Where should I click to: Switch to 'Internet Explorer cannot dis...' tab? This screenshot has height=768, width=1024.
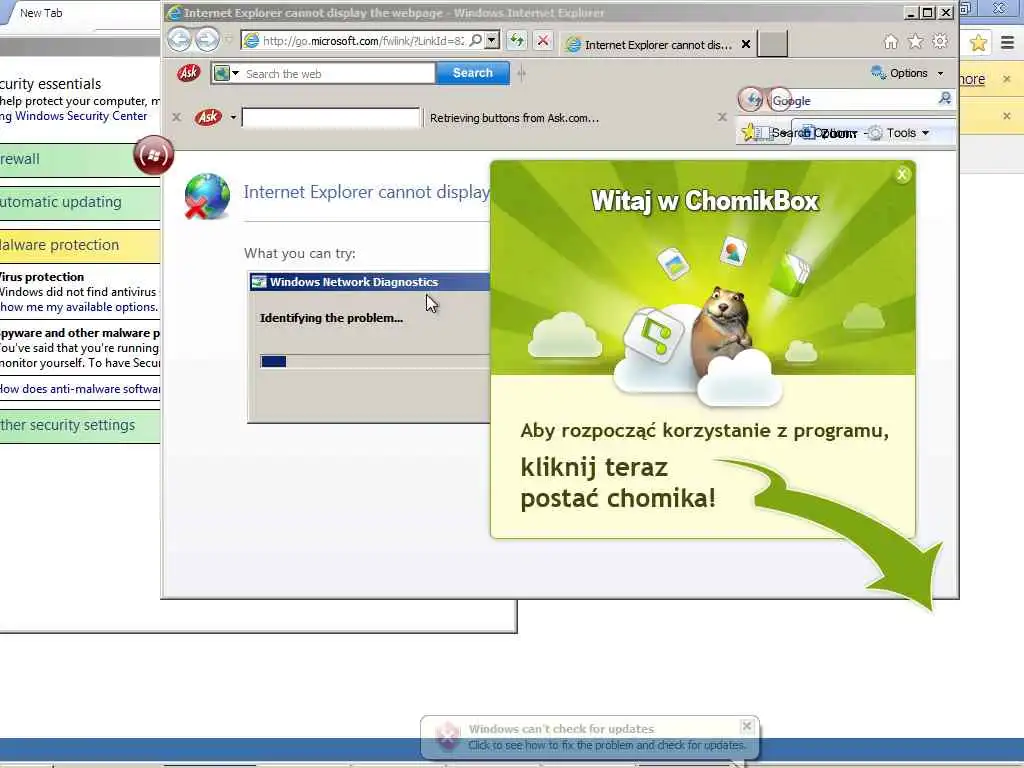pyautogui.click(x=657, y=44)
